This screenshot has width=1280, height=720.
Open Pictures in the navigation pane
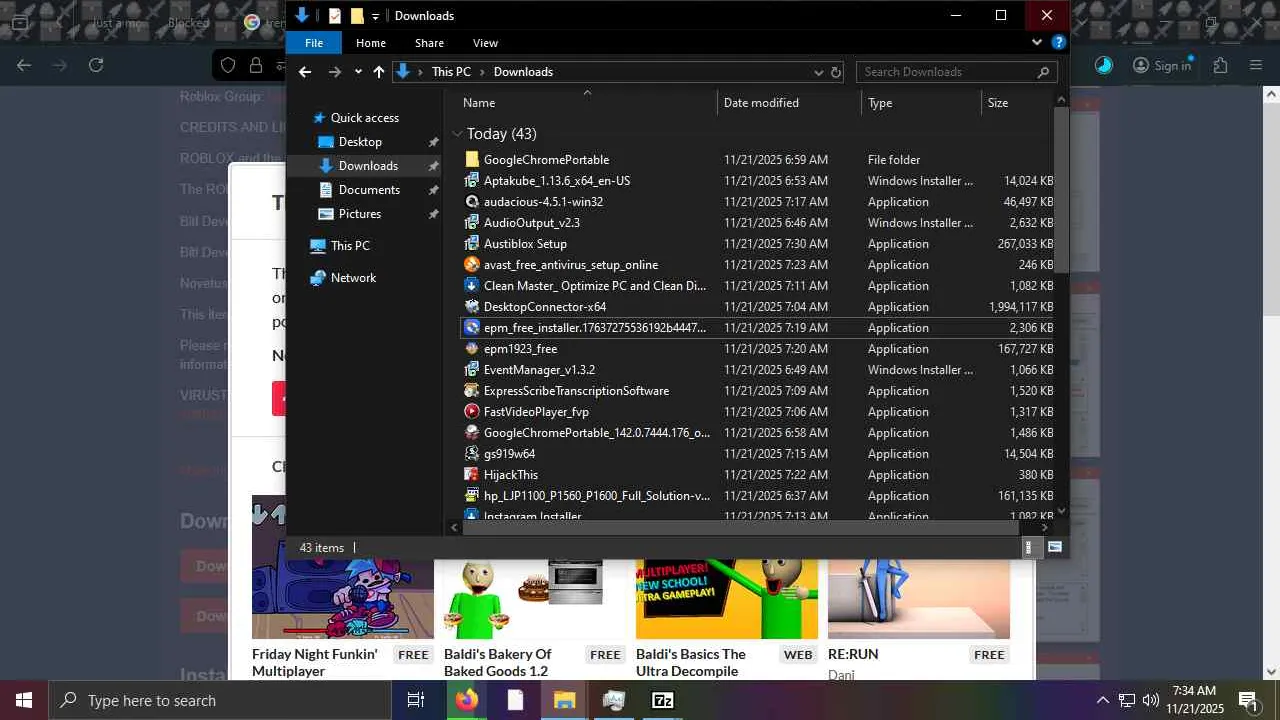pyautogui.click(x=360, y=214)
